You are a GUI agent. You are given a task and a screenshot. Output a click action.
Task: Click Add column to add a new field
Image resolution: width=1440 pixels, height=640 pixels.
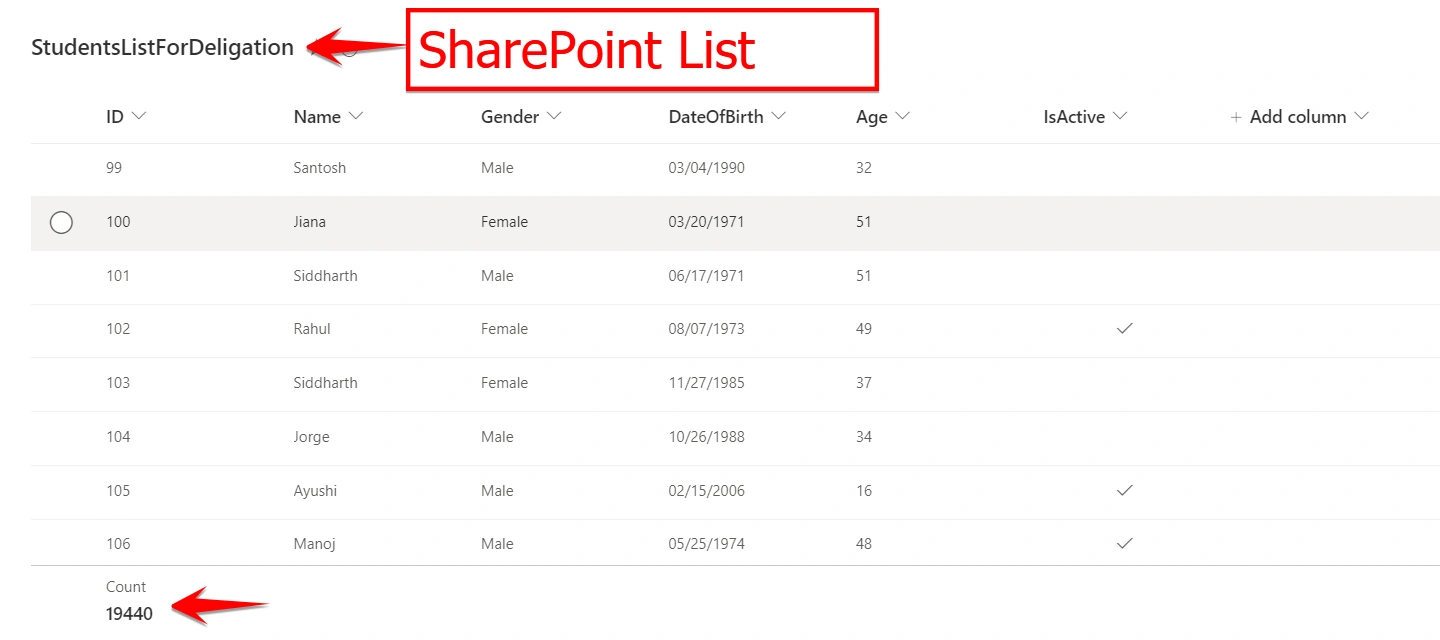(1299, 117)
